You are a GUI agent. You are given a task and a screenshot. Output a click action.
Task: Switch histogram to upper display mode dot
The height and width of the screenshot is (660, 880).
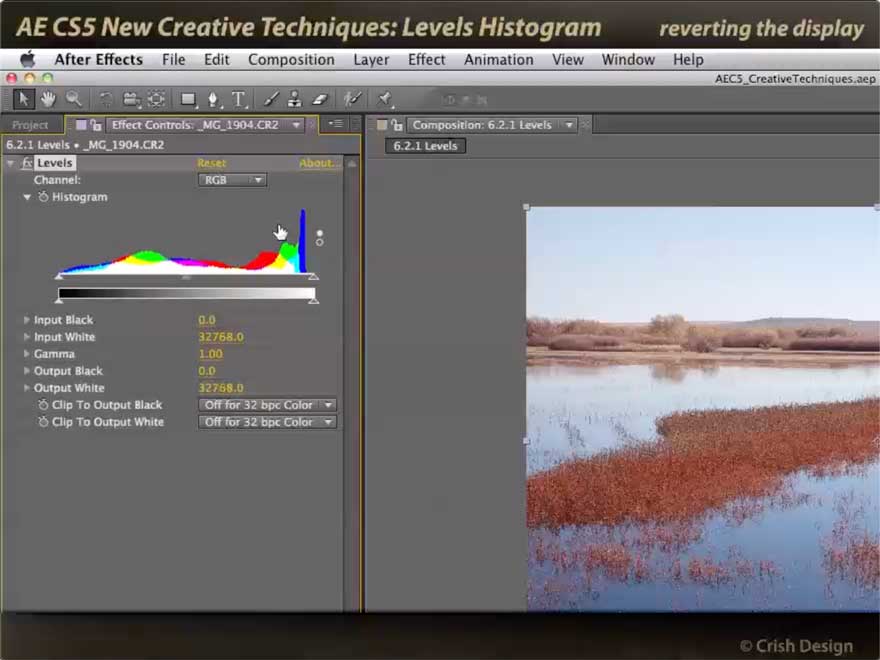319,233
